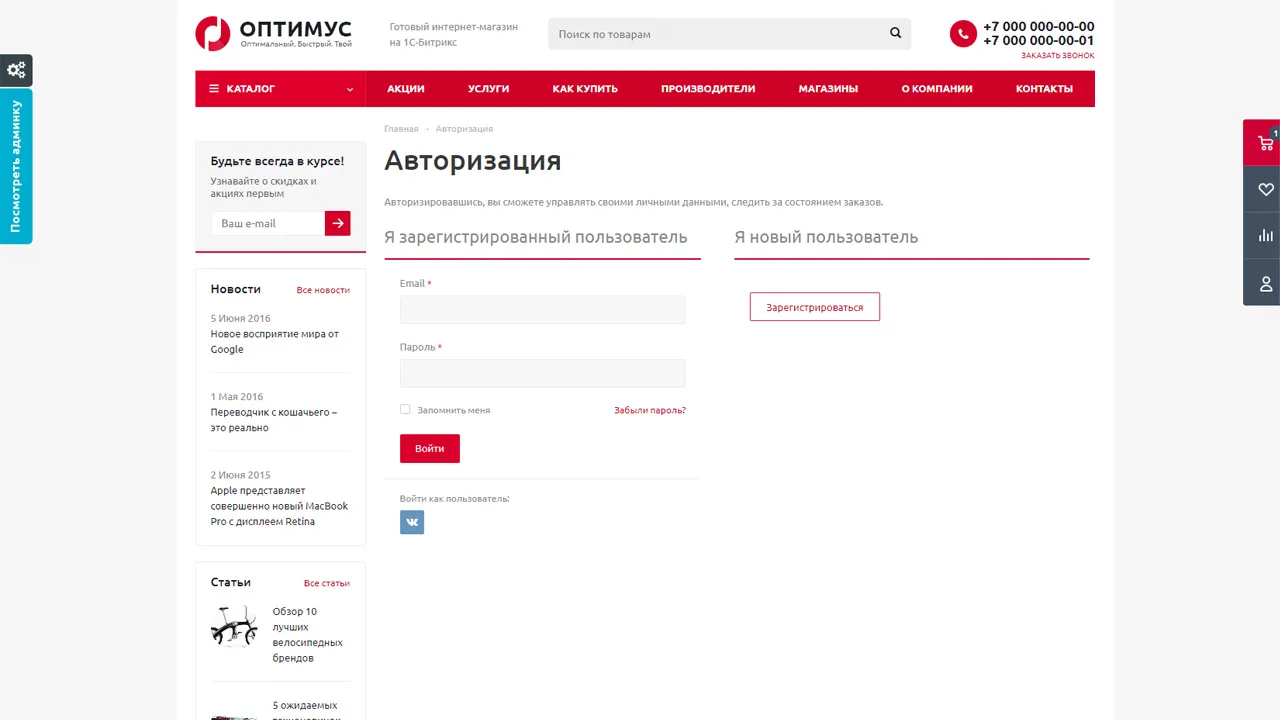Click the bicycle article thumbnail
The width and height of the screenshot is (1280, 720).
(234, 626)
